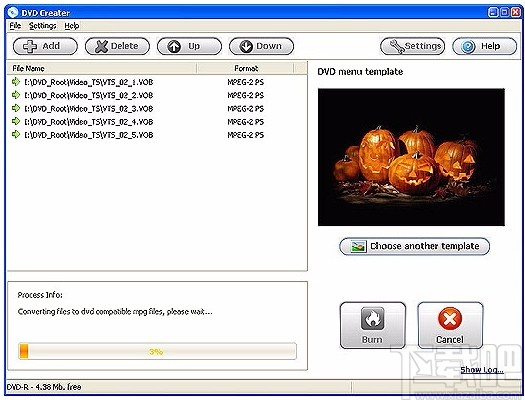Click green arrow icon of VTS_02_2.VOB
The image size is (525, 400).
pyautogui.click(x=16, y=95)
